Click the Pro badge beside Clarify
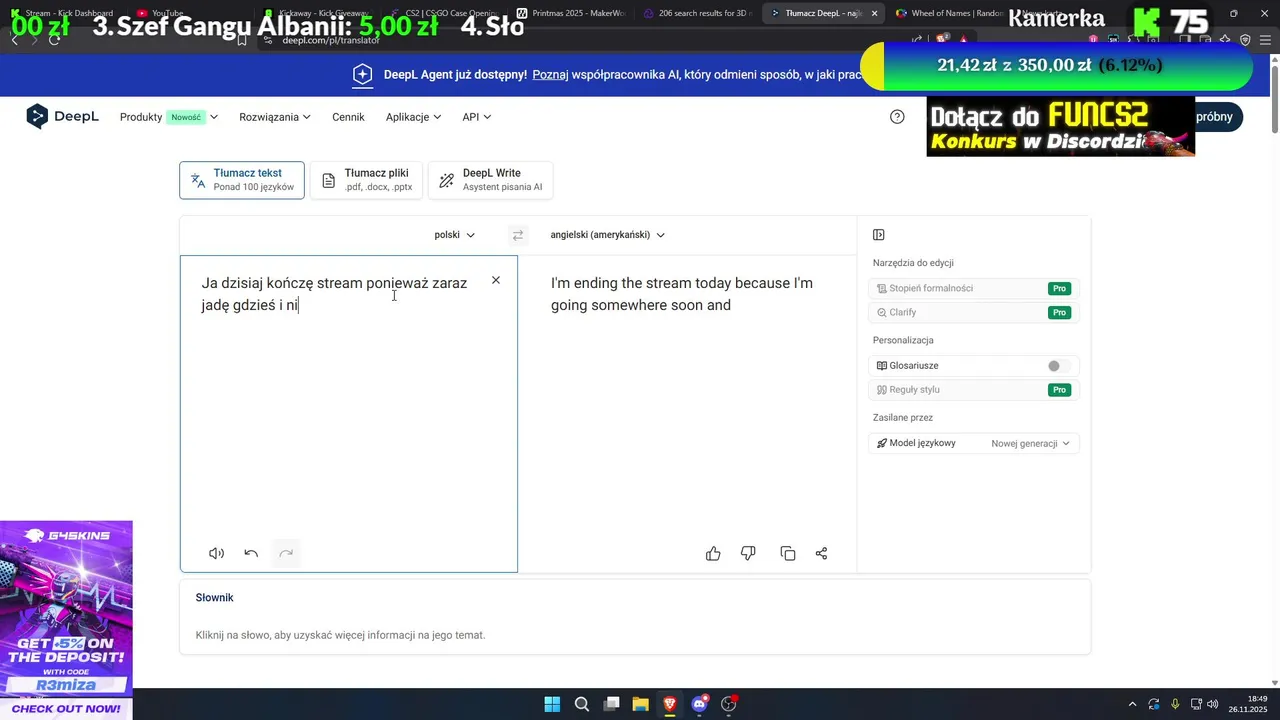 pos(1059,313)
